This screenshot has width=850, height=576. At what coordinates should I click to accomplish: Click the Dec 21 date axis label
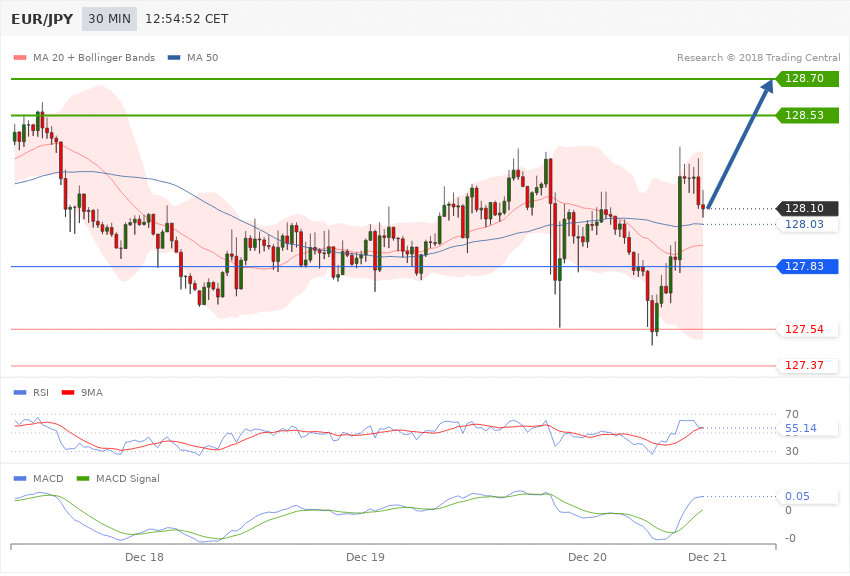(x=707, y=557)
